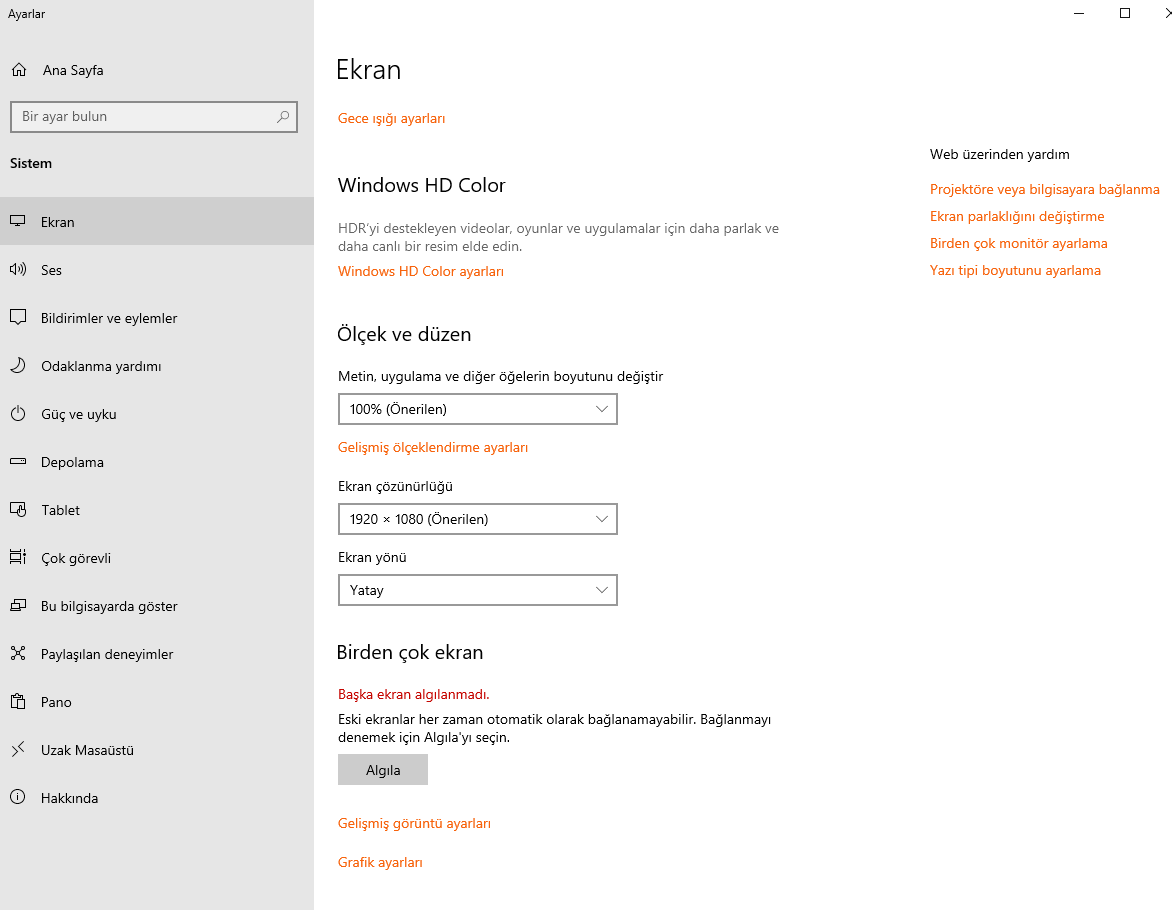The width and height of the screenshot is (1172, 910).
Task: Select Odaklanma yardımı label in sidebar
Action: [101, 366]
